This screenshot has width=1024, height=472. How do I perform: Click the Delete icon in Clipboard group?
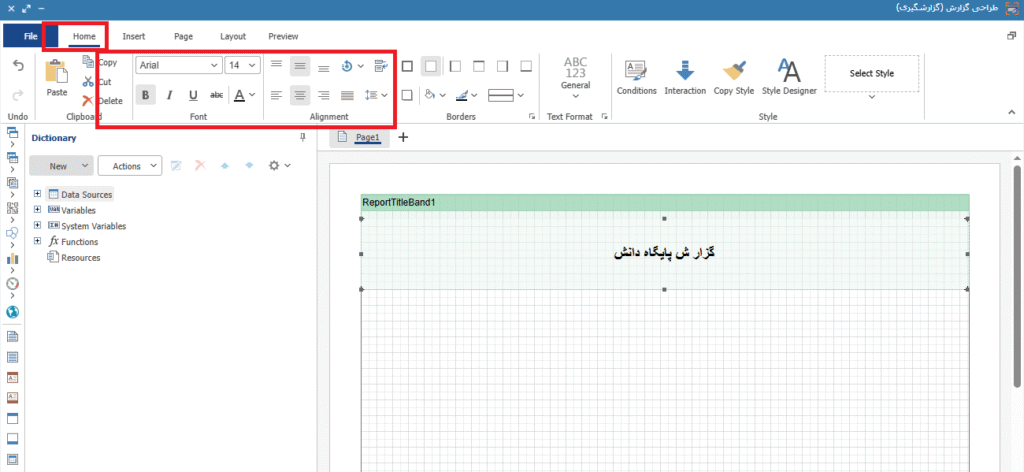point(89,100)
